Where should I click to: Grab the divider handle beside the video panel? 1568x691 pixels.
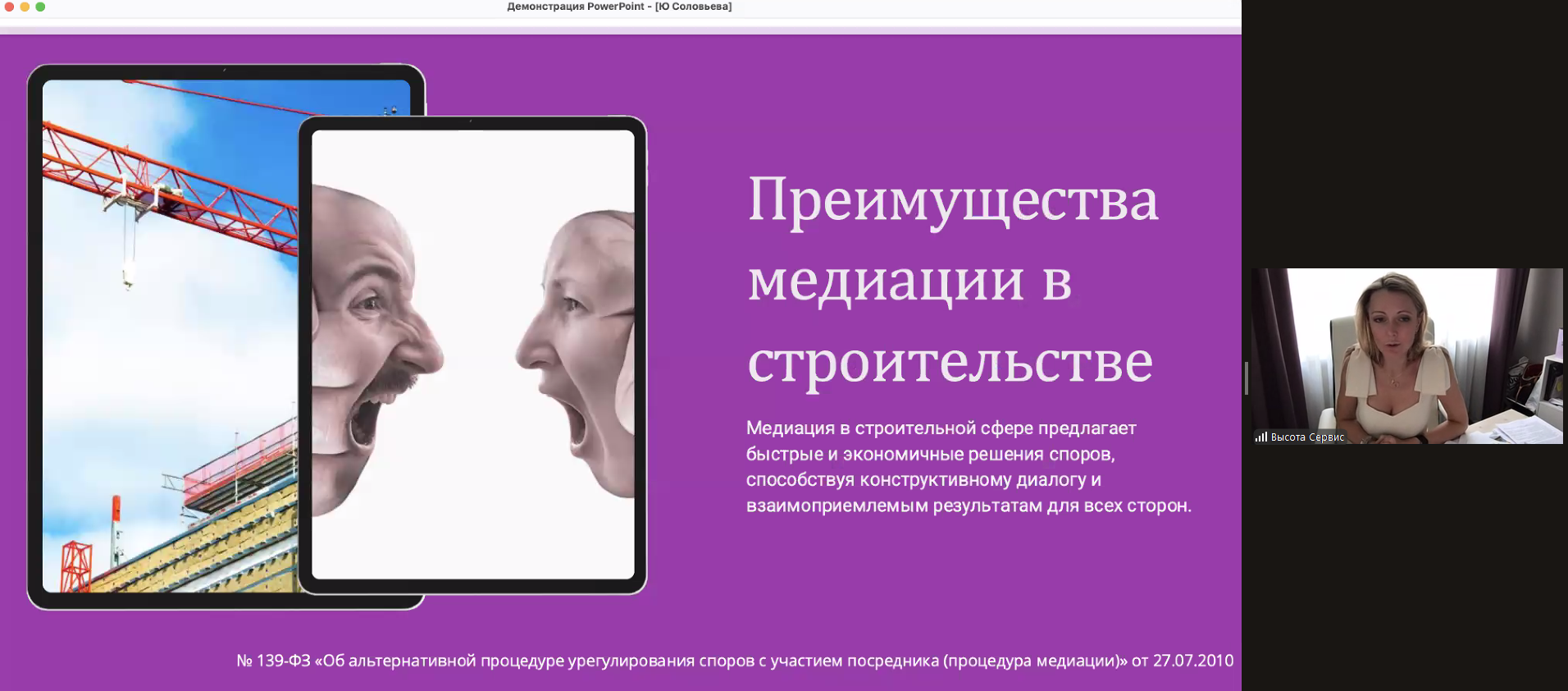pyautogui.click(x=1247, y=378)
